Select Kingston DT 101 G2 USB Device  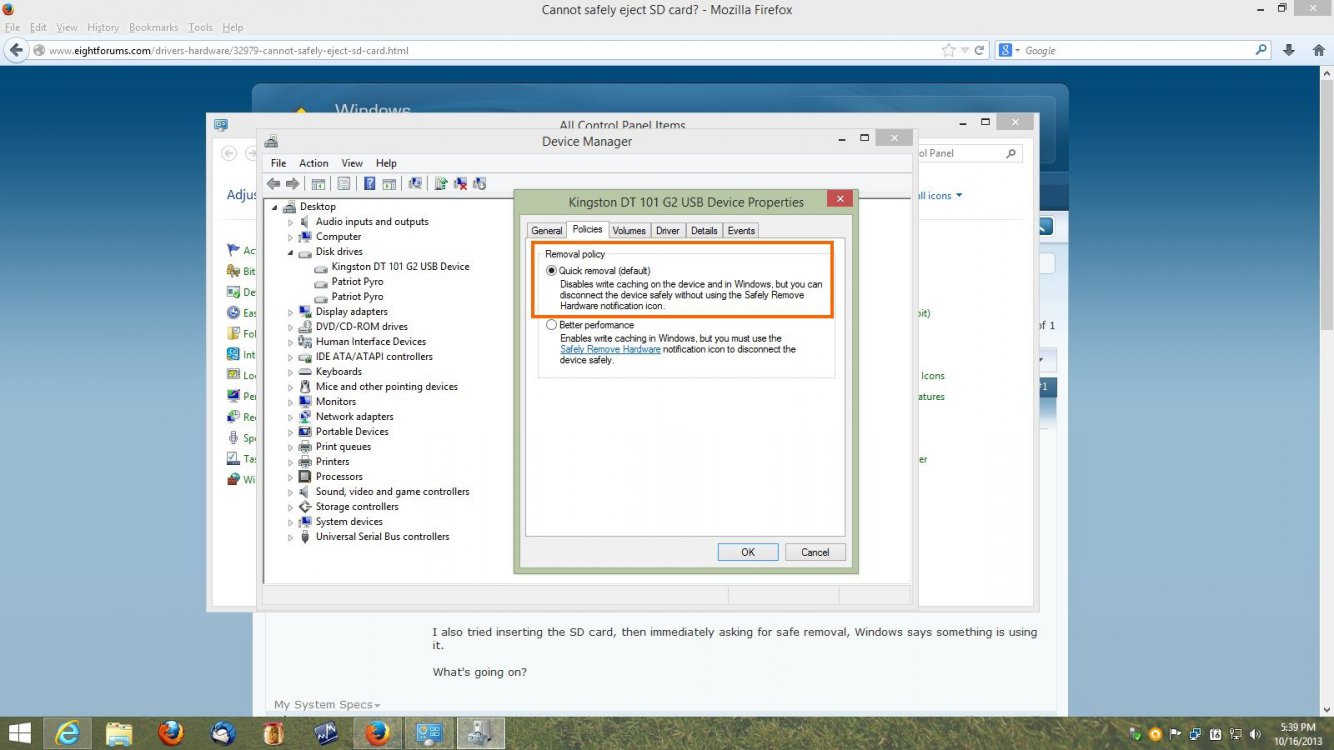[400, 267]
